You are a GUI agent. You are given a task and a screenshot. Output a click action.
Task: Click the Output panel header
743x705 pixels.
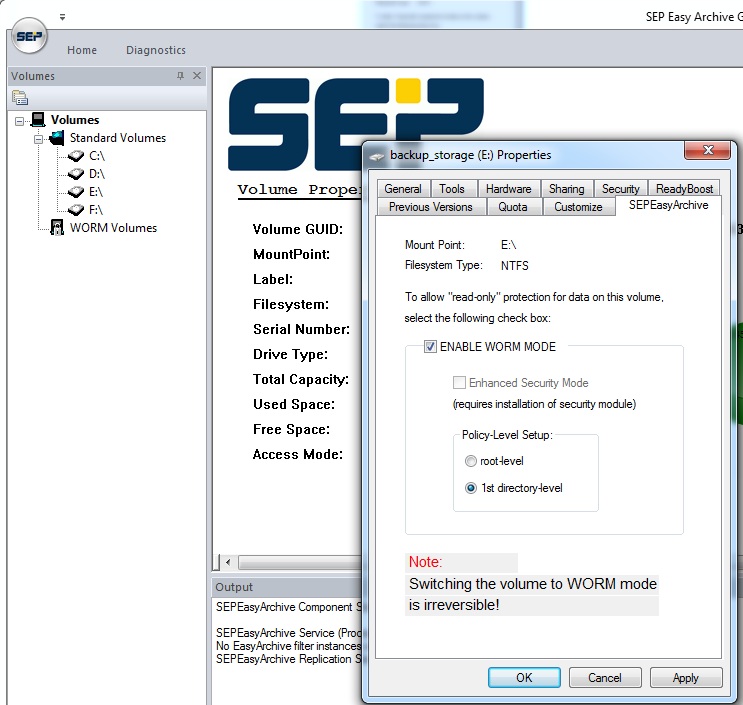click(x=287, y=587)
